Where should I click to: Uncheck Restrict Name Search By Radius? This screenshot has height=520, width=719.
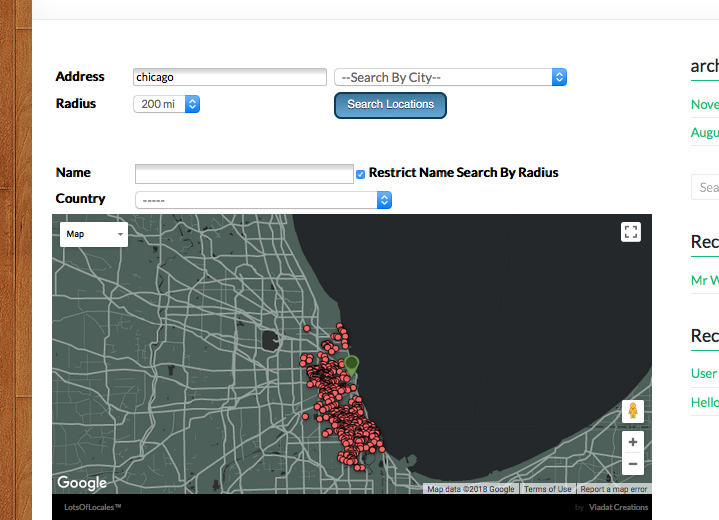[x=361, y=174]
